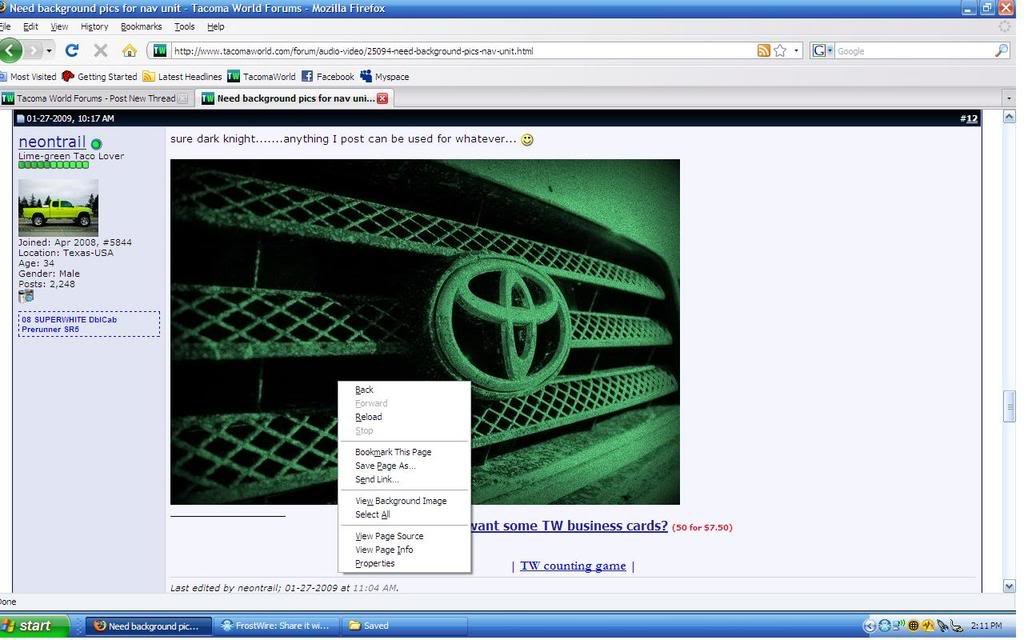Close the Need background pics tab

[x=383, y=99]
